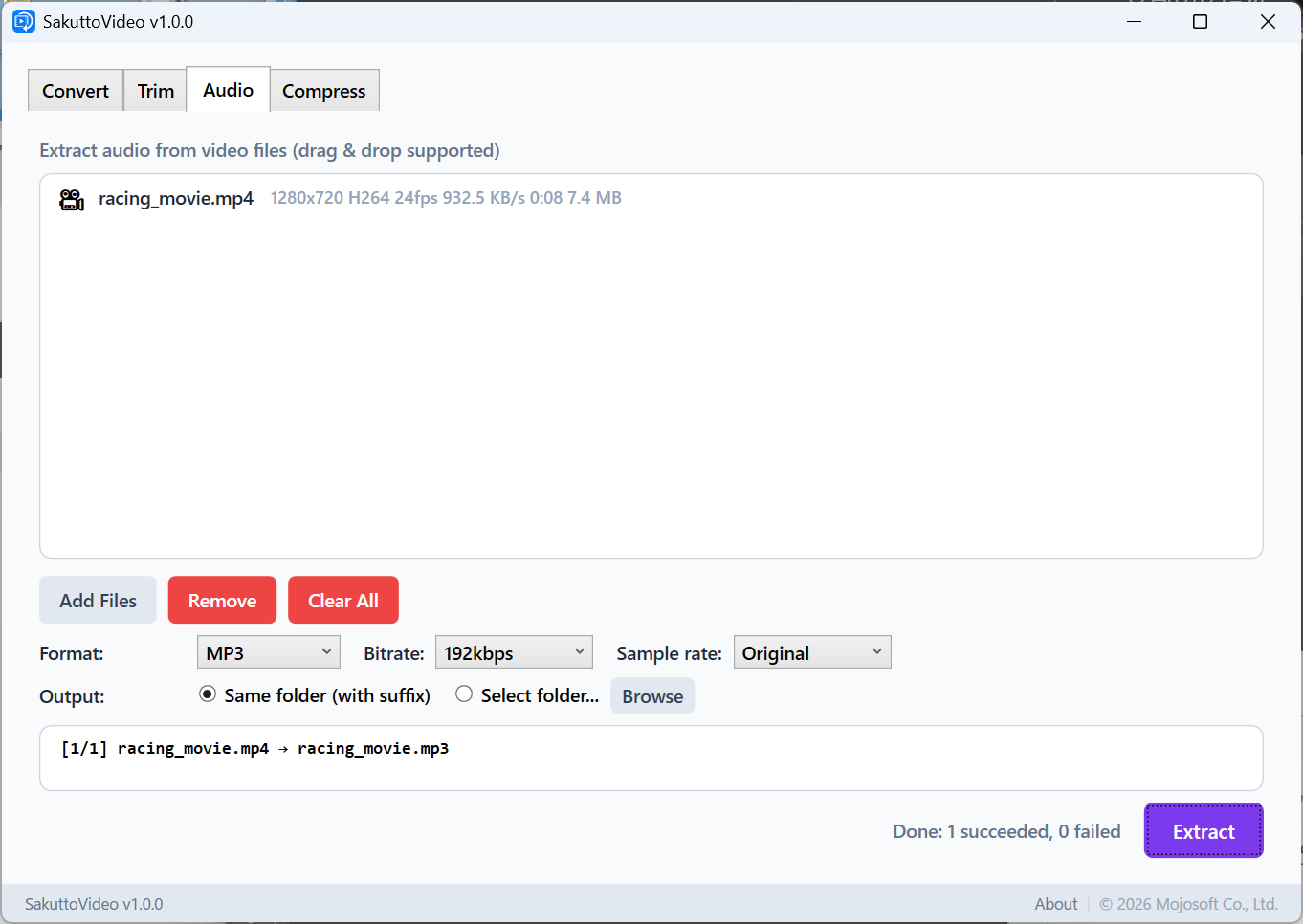The width and height of the screenshot is (1303, 924).
Task: Close the SakuttoVideo window
Action: (1268, 21)
